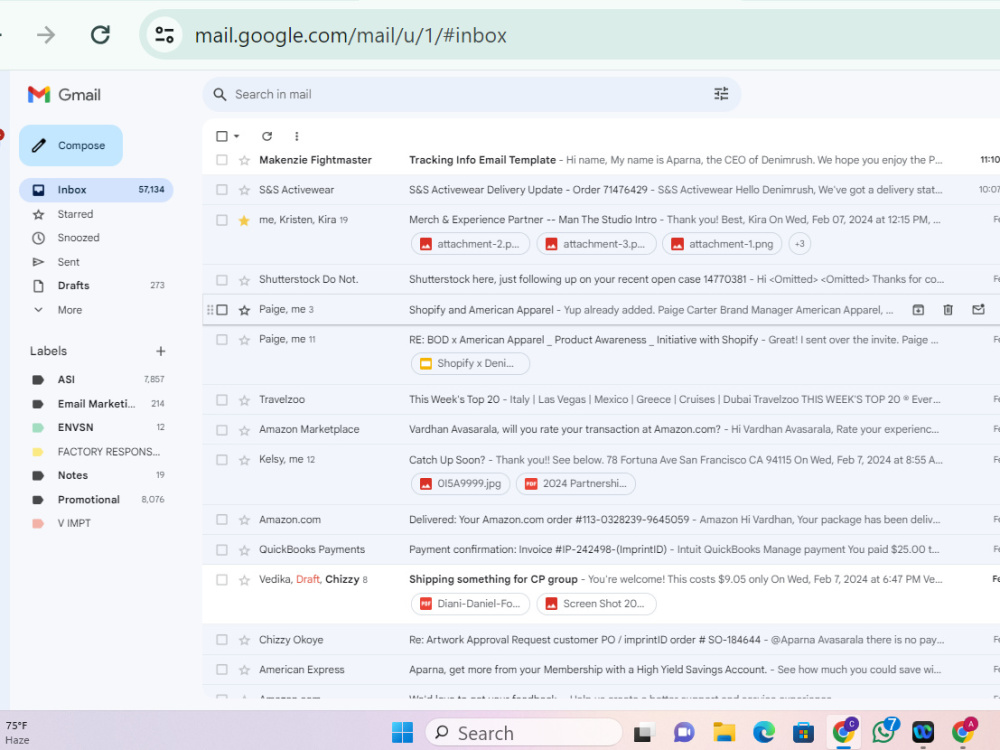Select the Makenzie Fightmaster email checkbox
This screenshot has width=1000, height=750.
pyautogui.click(x=221, y=160)
